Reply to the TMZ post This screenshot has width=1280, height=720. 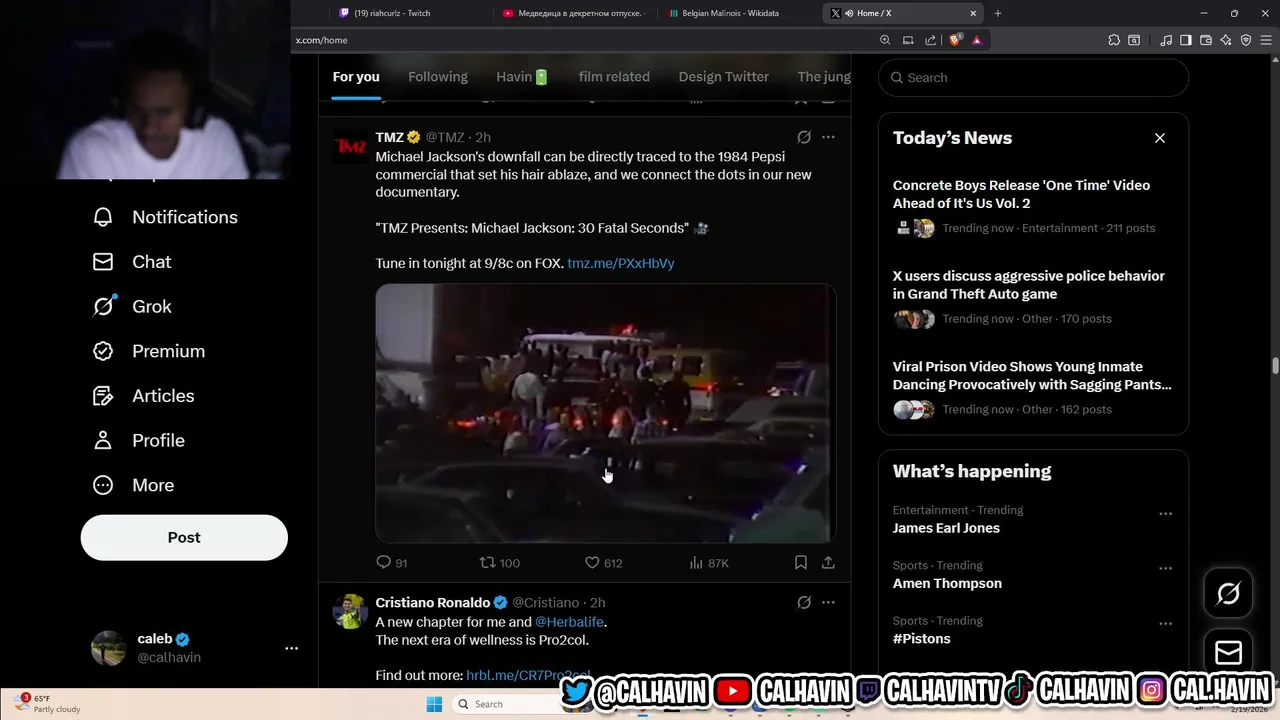391,563
